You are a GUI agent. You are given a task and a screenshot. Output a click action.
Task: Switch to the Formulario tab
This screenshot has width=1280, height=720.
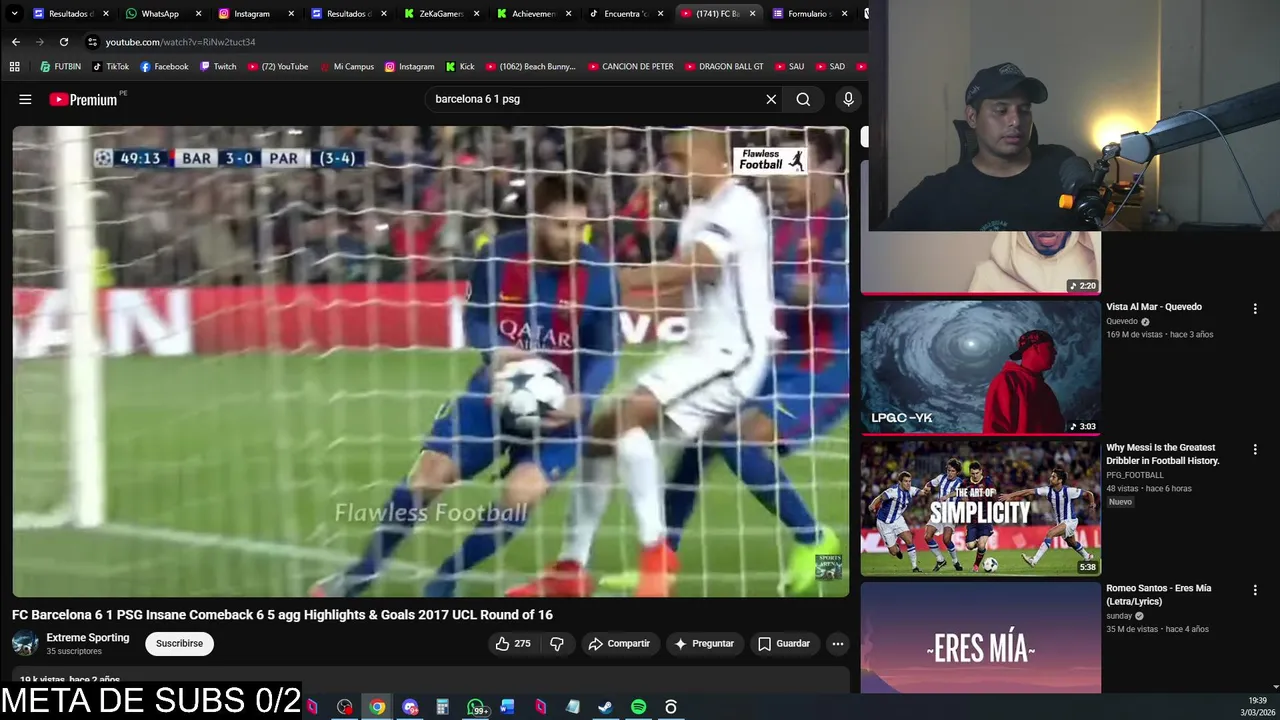[808, 14]
